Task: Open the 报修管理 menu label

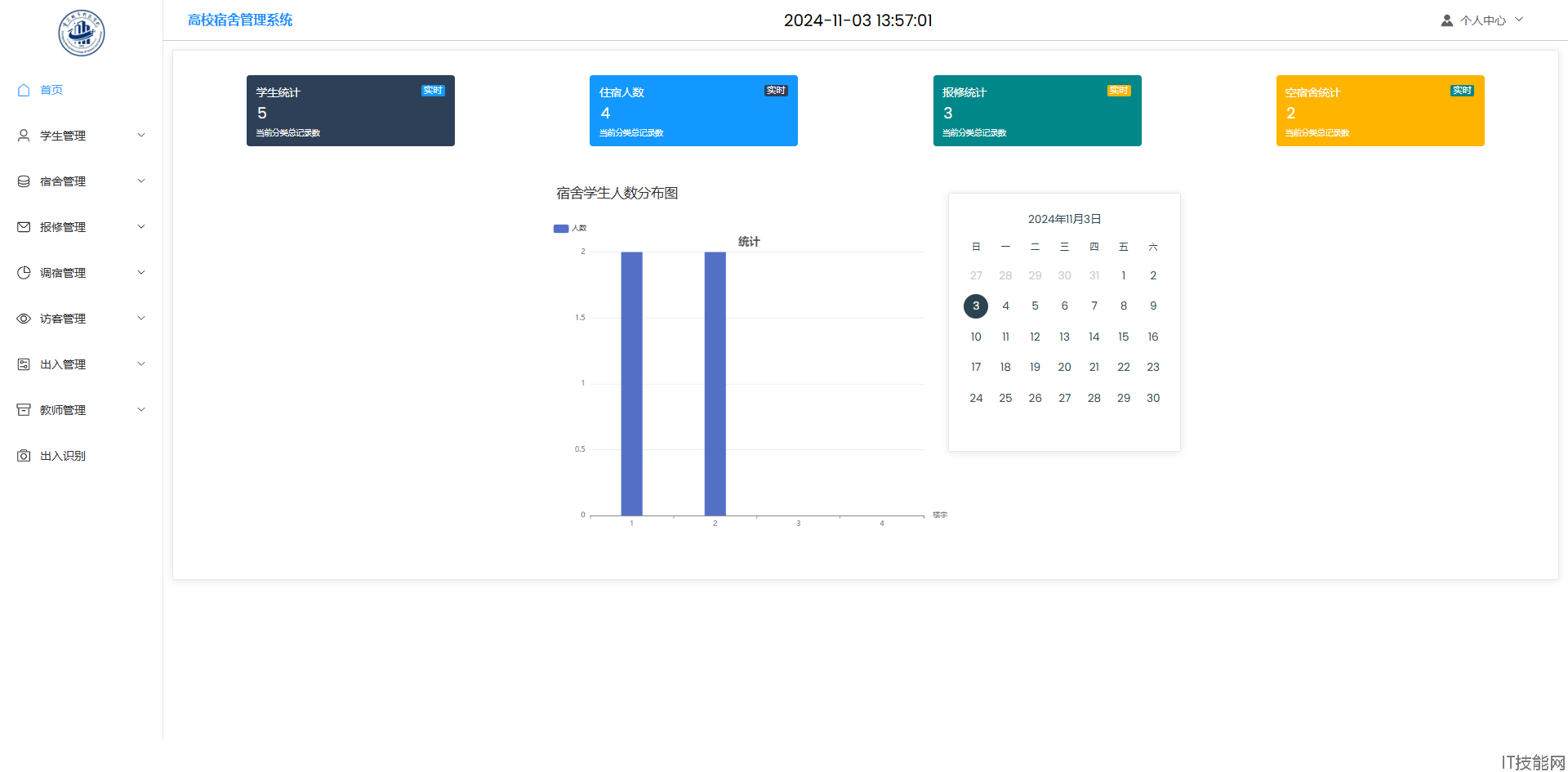Action: pos(63,227)
